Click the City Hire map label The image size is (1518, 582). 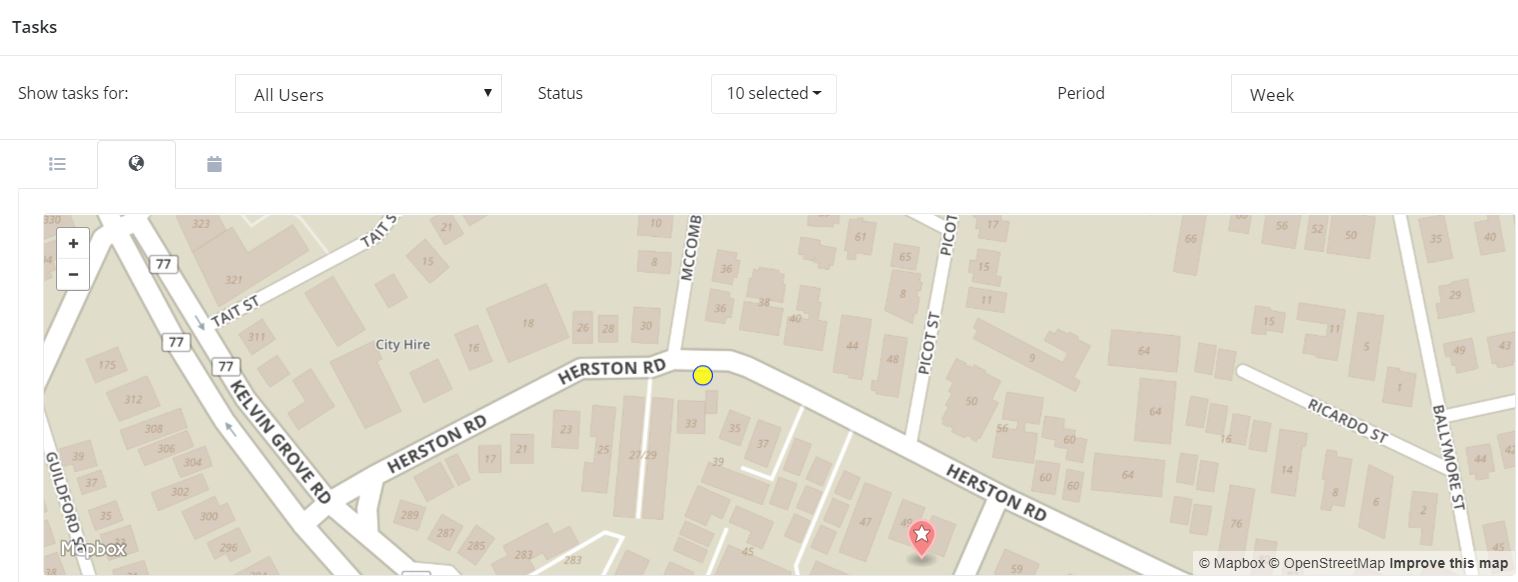[x=402, y=345]
